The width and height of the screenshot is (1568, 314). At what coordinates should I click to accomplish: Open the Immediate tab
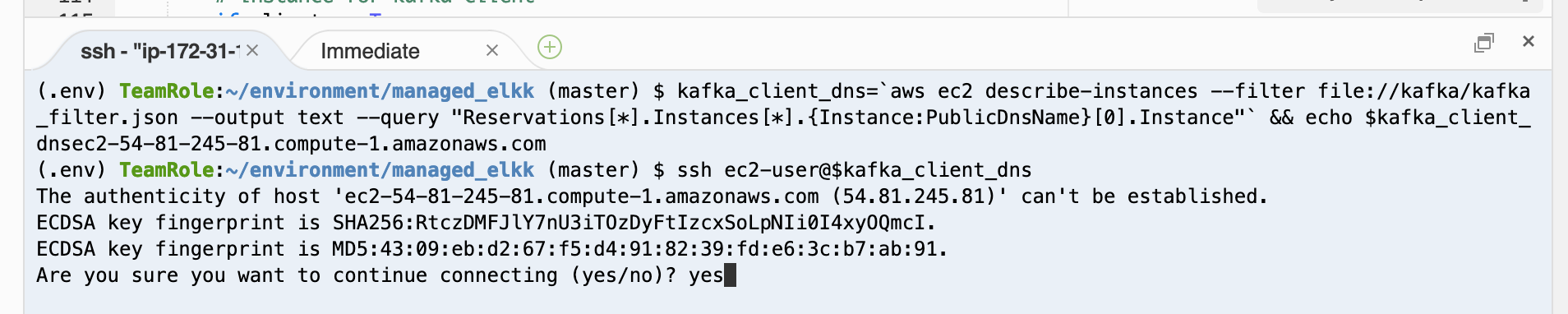click(x=370, y=51)
